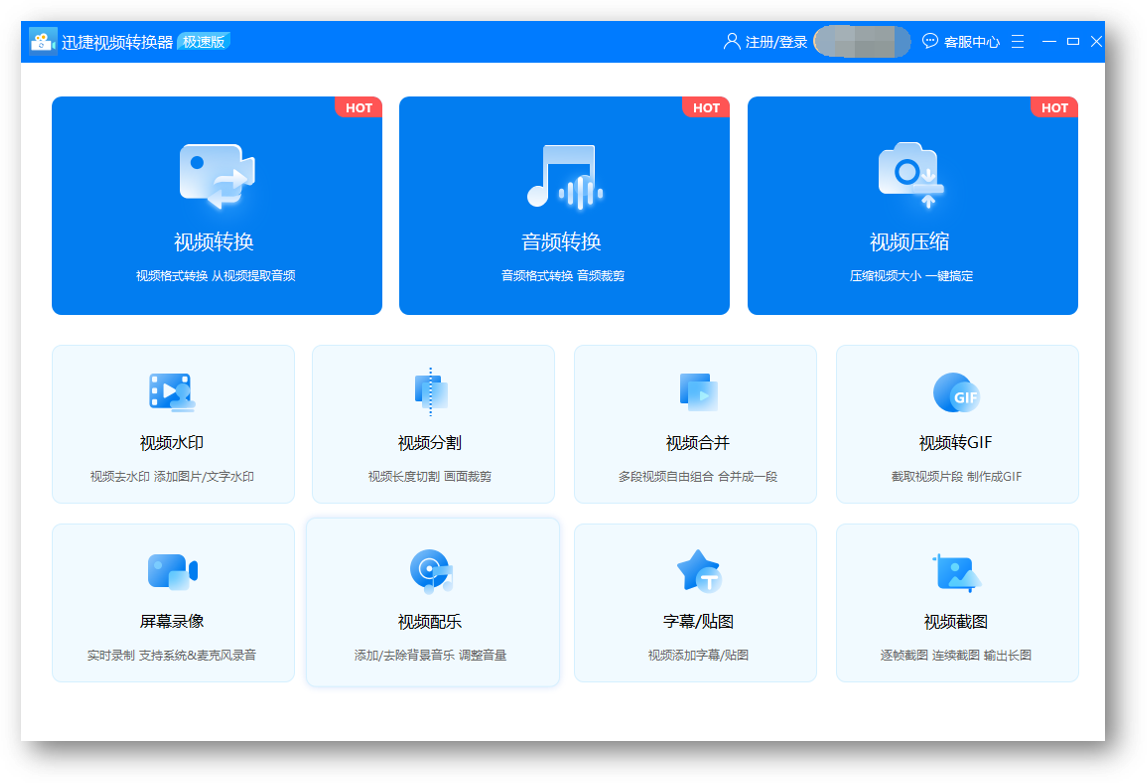Click the 迅捷视频转换器 app logo icon

click(42, 41)
